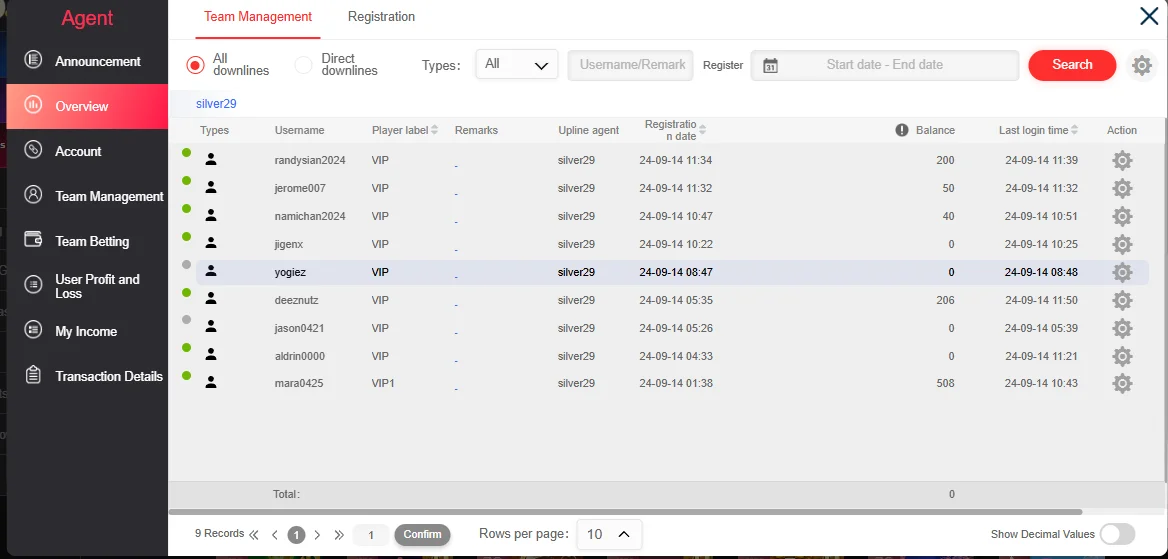The width and height of the screenshot is (1168, 559).
Task: Jump to last page arrows
Action: pos(339,534)
